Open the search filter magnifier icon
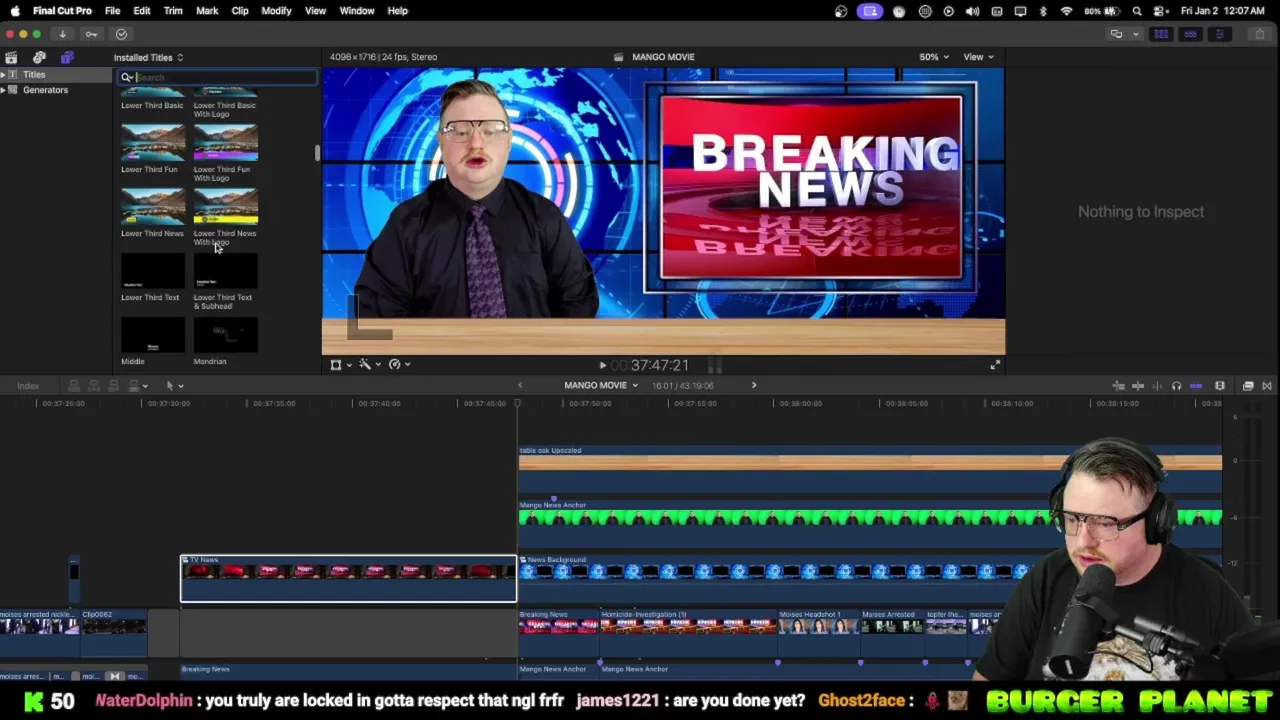 coord(127,77)
